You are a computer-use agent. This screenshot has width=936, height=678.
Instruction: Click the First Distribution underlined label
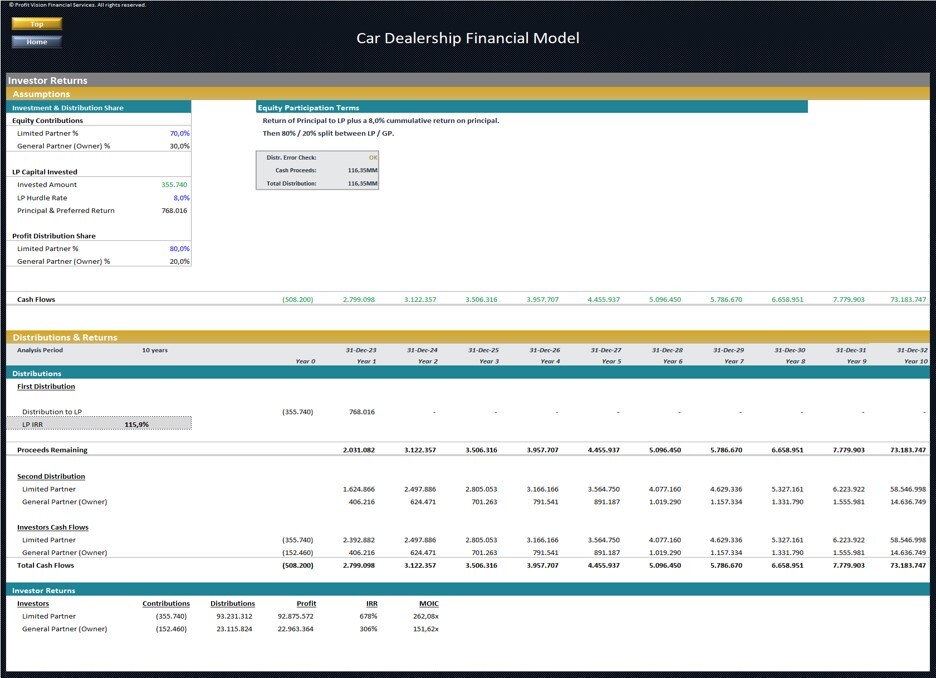(46, 387)
